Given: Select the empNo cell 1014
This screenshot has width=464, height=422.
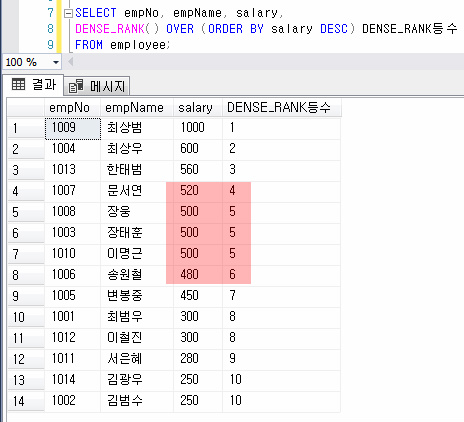Looking at the screenshot, I should (73, 380).
